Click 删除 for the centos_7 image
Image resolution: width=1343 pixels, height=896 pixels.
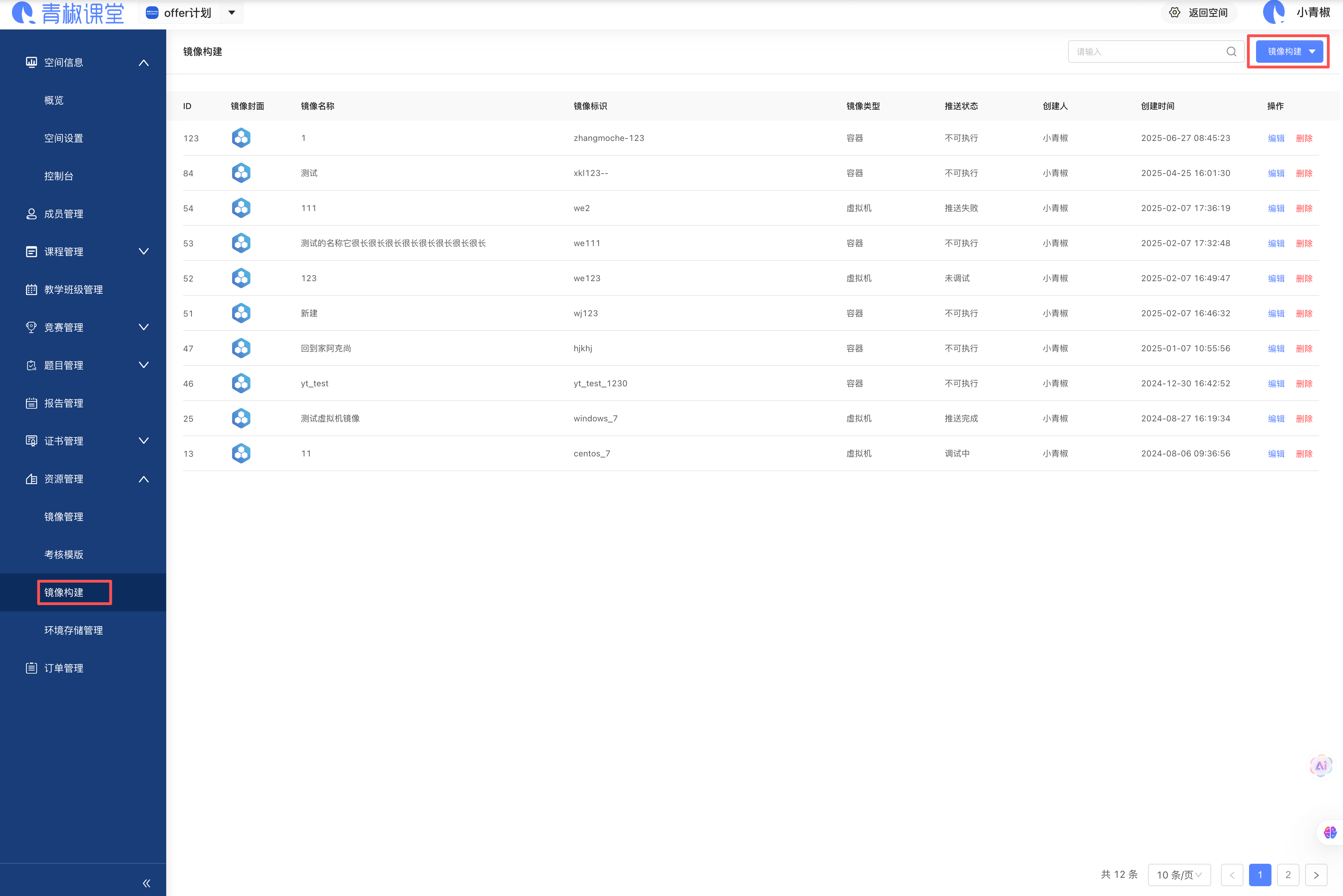point(1304,454)
